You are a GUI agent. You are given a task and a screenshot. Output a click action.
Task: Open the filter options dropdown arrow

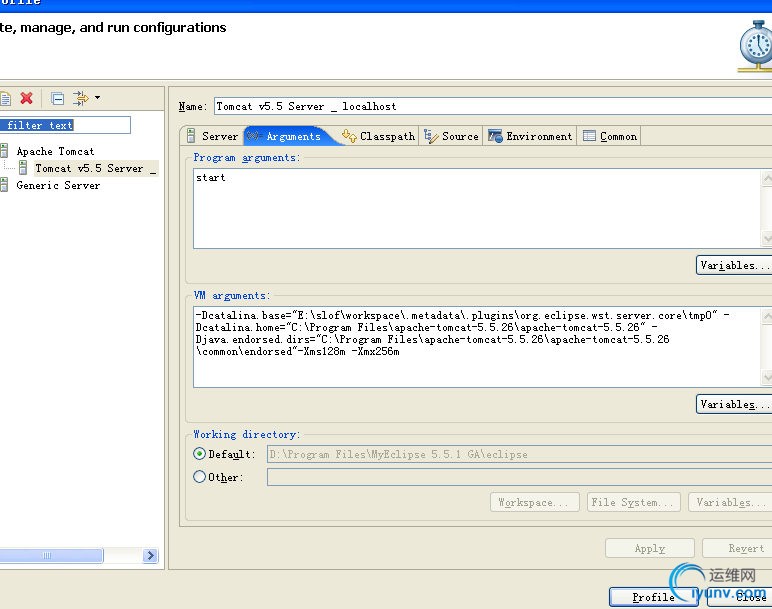click(x=97, y=97)
